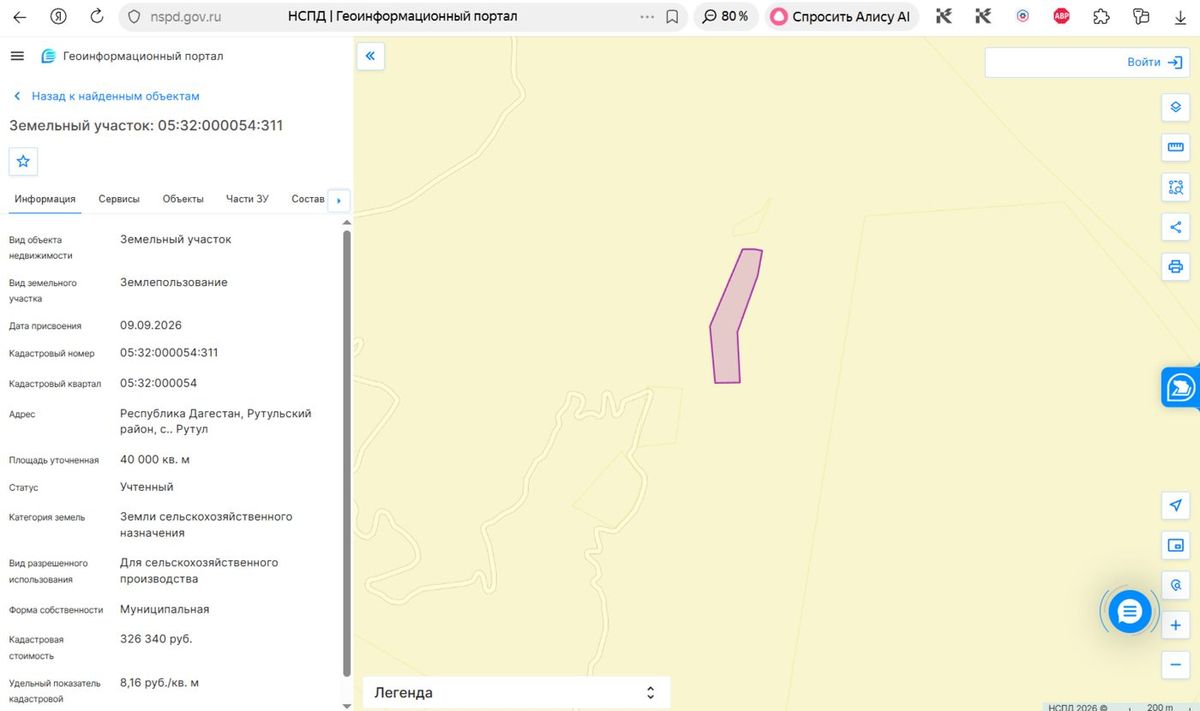
Task: Activate the search-by-area selection tool
Action: [x=1176, y=187]
